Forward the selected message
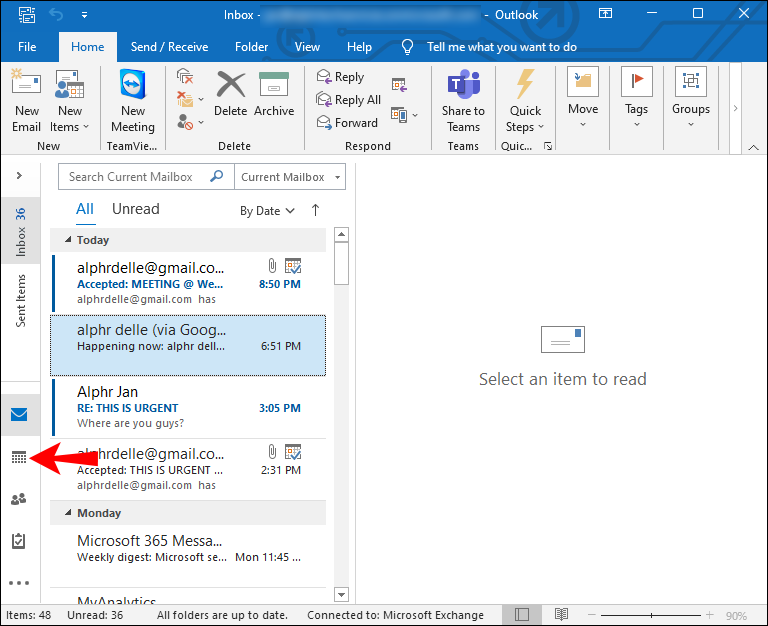This screenshot has height=626, width=768. [x=347, y=122]
